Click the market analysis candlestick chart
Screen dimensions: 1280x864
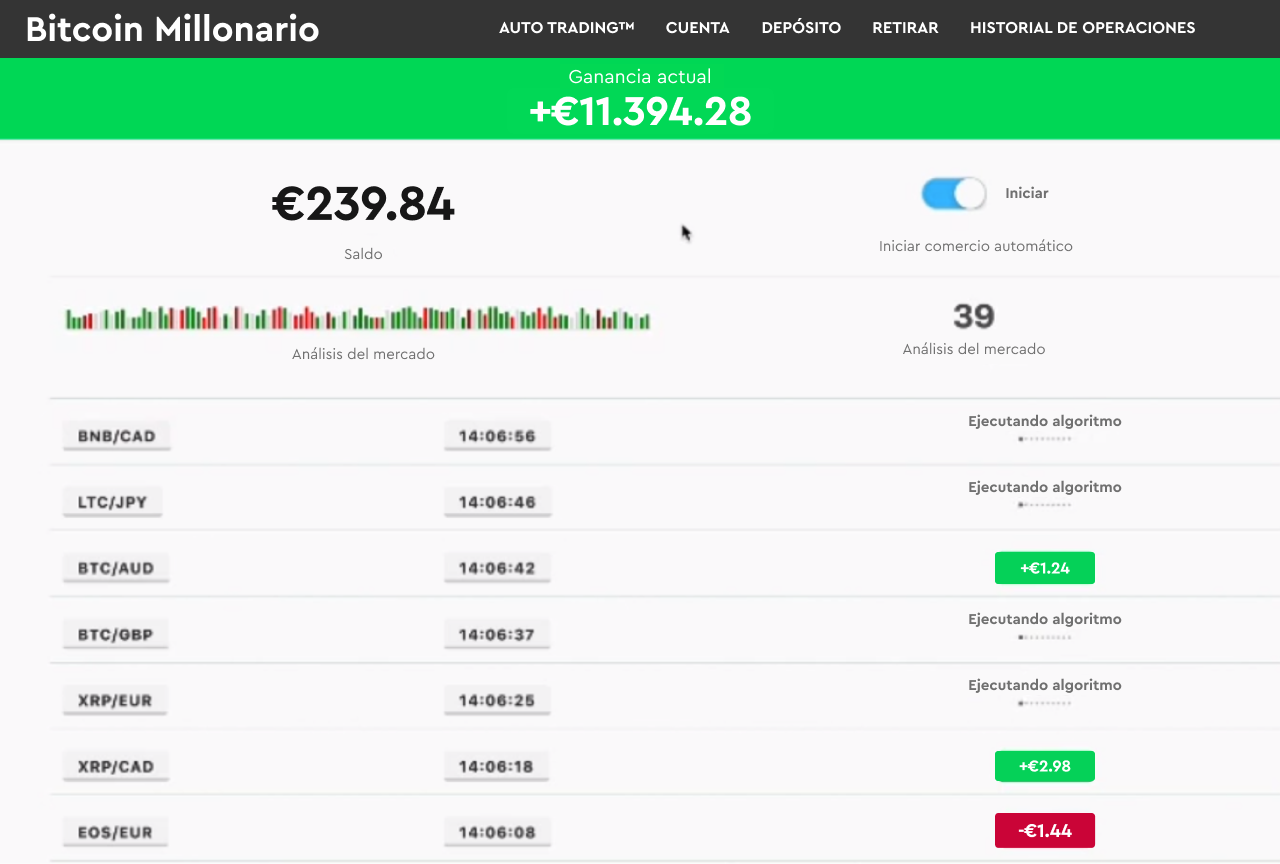coord(358,318)
